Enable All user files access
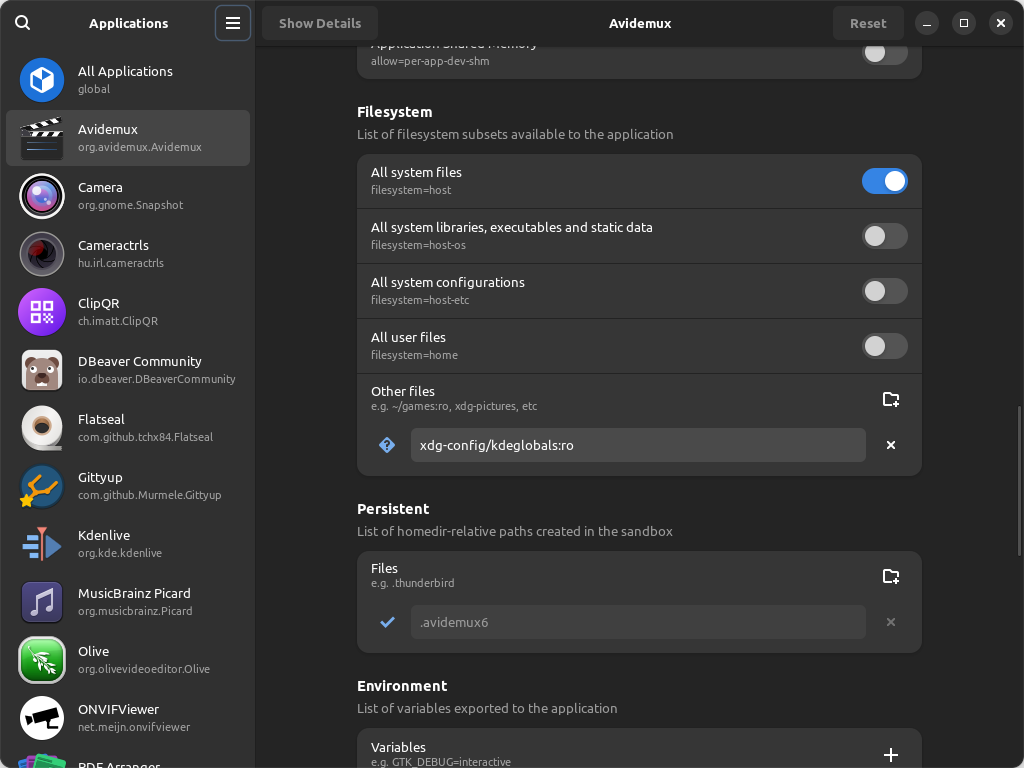 (884, 346)
